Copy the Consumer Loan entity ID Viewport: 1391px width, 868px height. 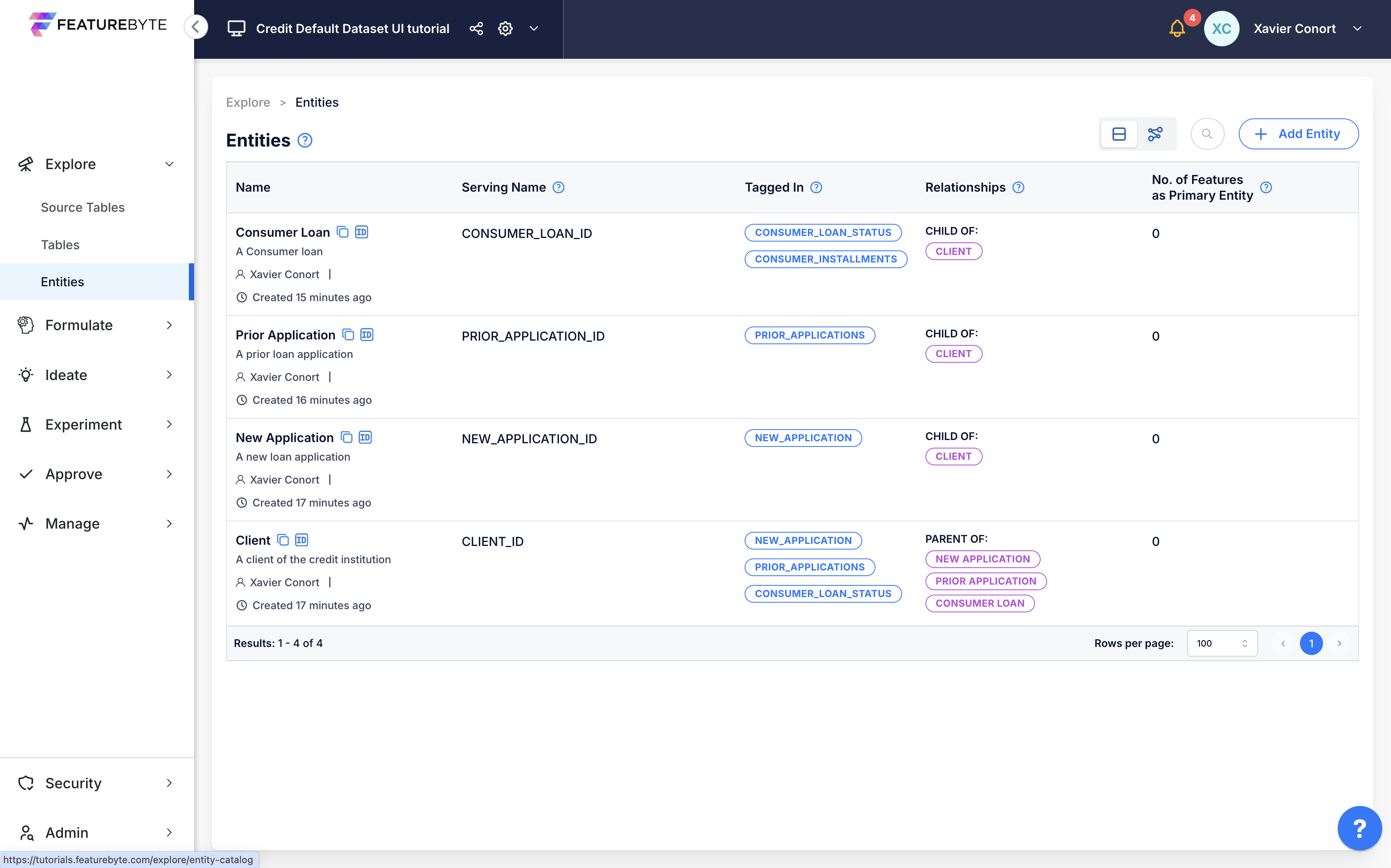(x=362, y=232)
